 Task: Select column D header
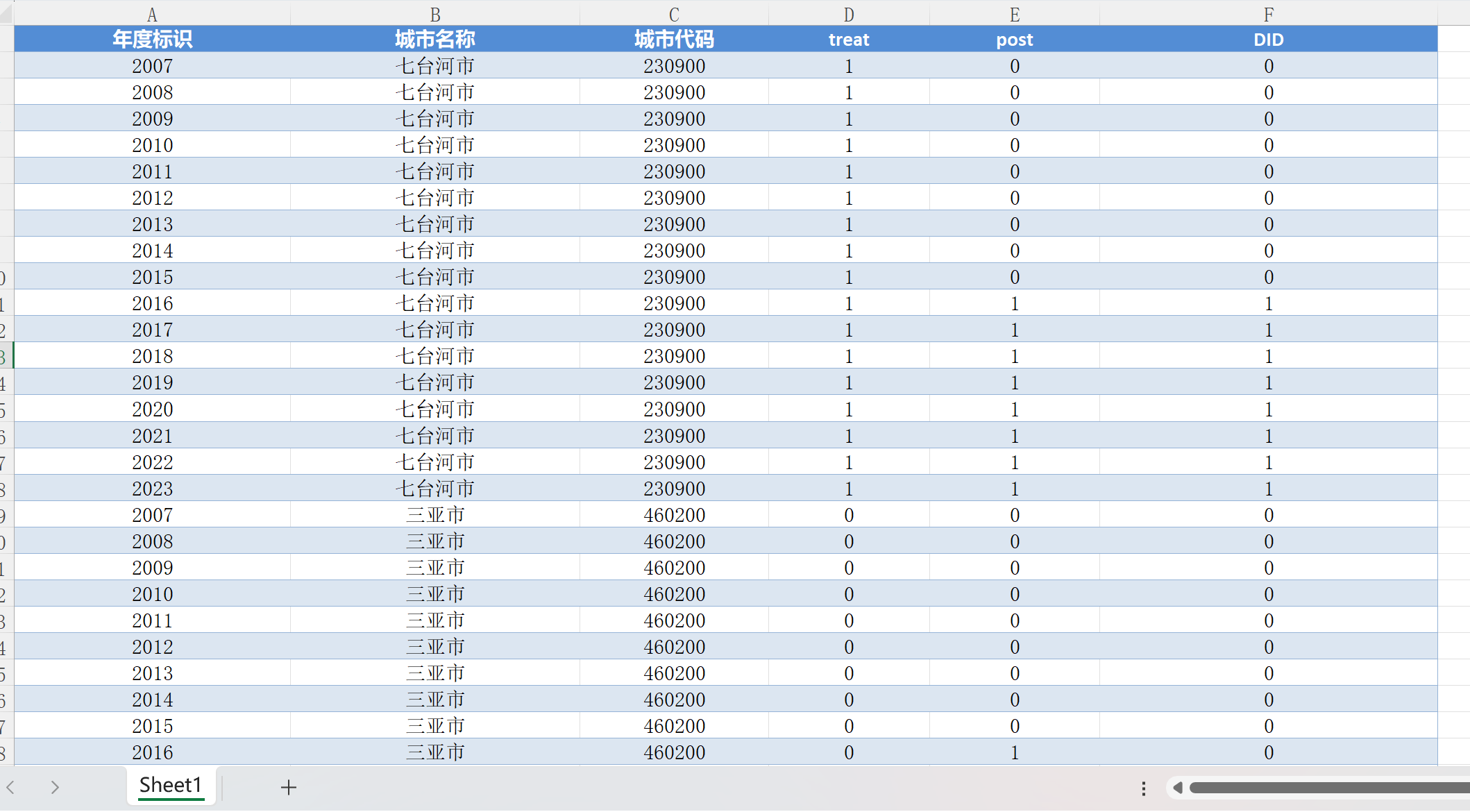coord(849,15)
